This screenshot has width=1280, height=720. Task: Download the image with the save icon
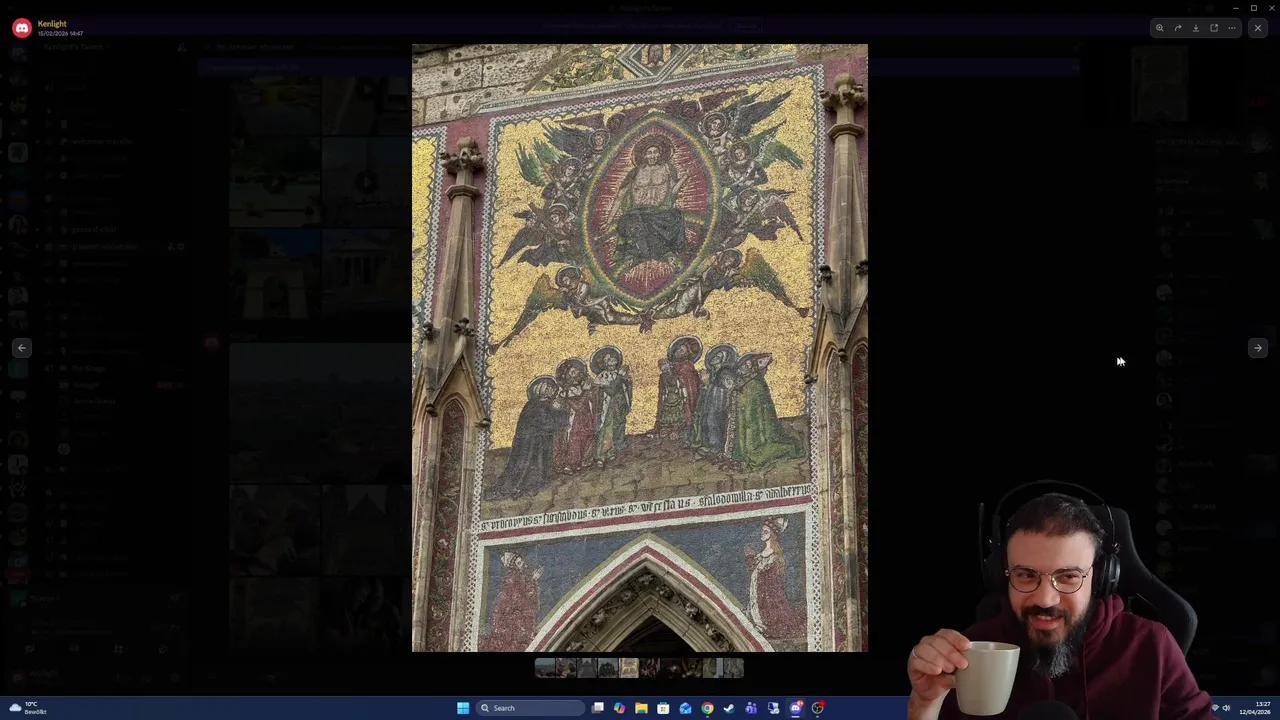click(x=1196, y=28)
